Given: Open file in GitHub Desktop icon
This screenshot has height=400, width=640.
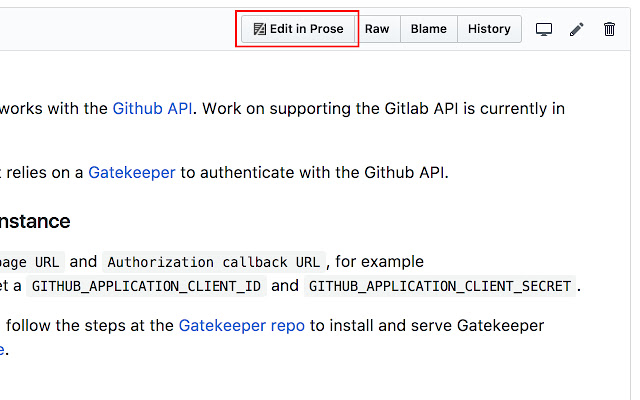Looking at the screenshot, I should [544, 29].
